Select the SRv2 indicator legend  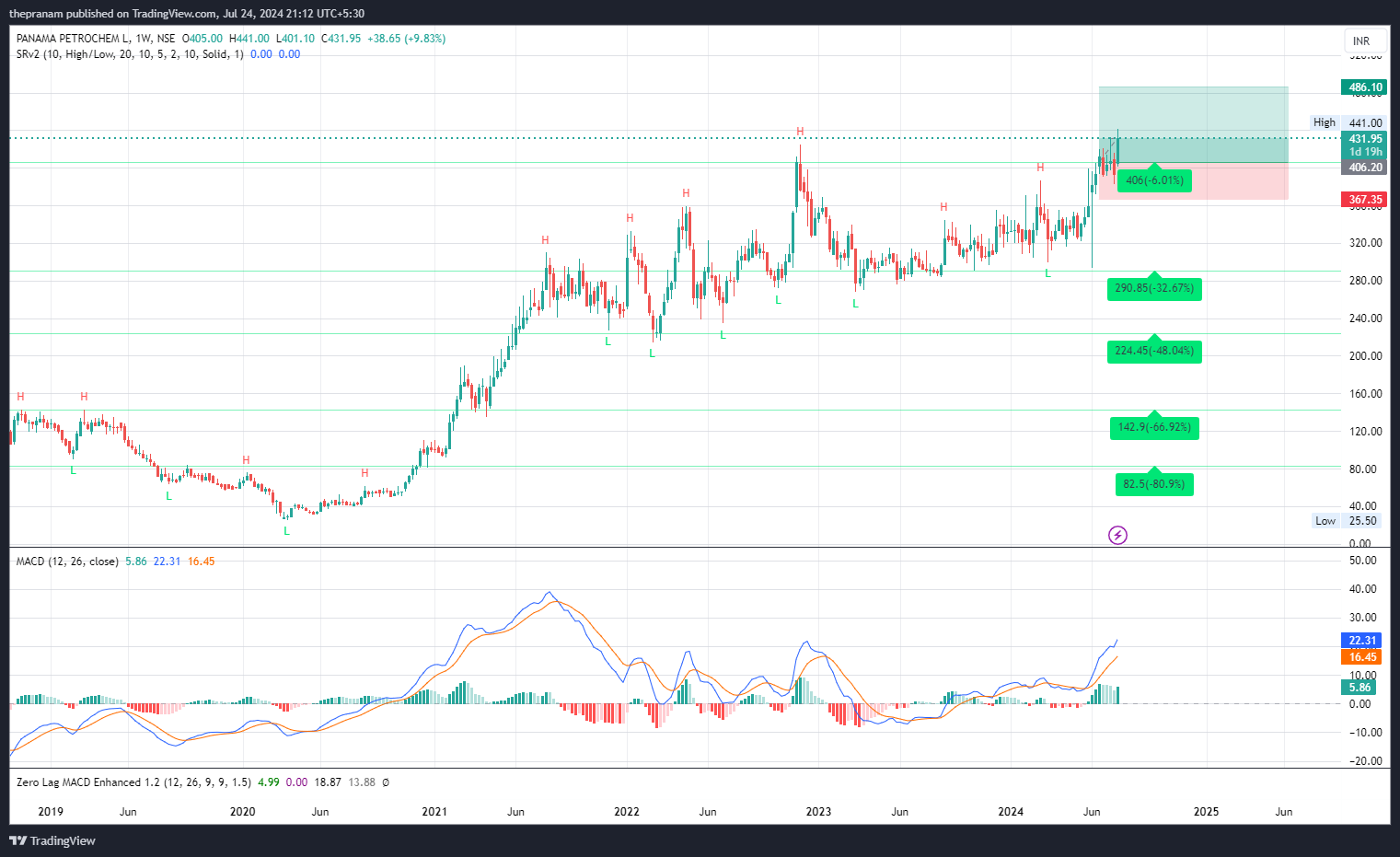click(x=130, y=54)
